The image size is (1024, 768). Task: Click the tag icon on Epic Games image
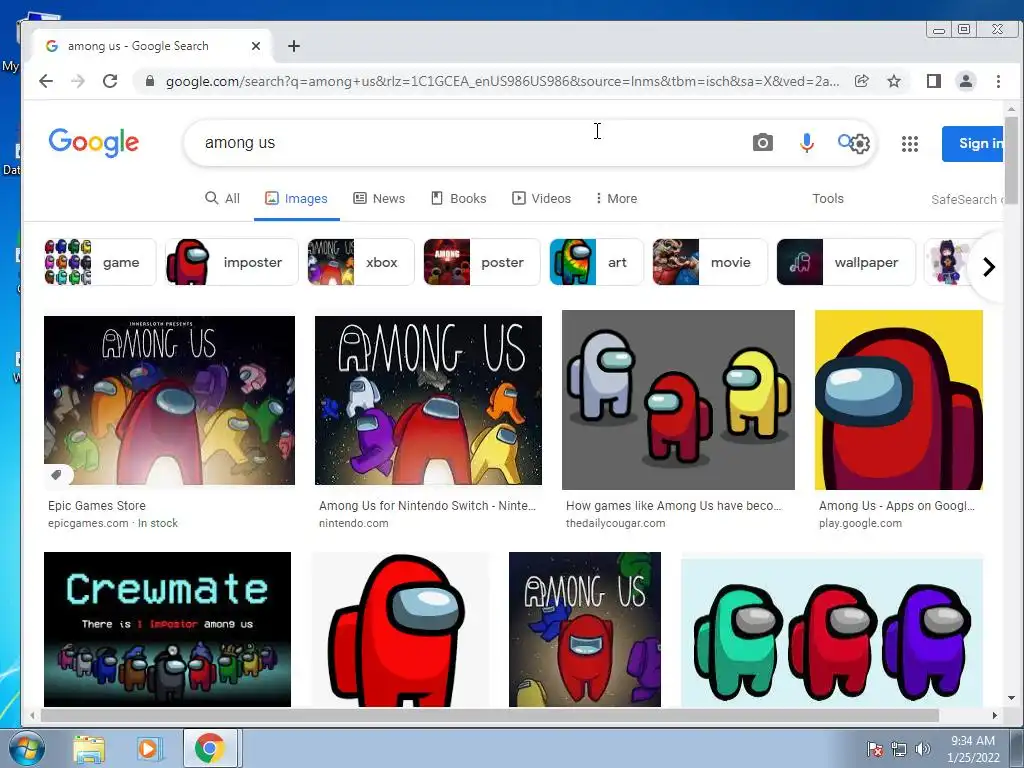57,475
